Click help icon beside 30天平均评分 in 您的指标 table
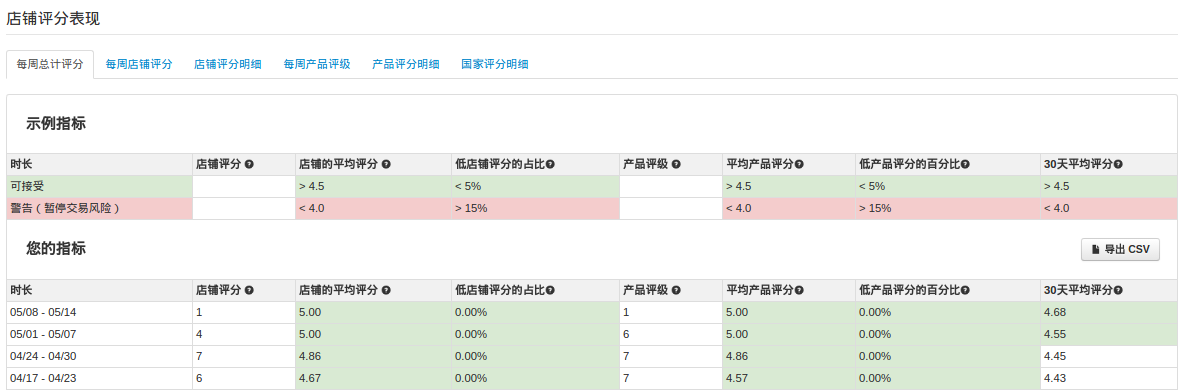Image resolution: width=1194 pixels, height=390 pixels. [x=1119, y=290]
